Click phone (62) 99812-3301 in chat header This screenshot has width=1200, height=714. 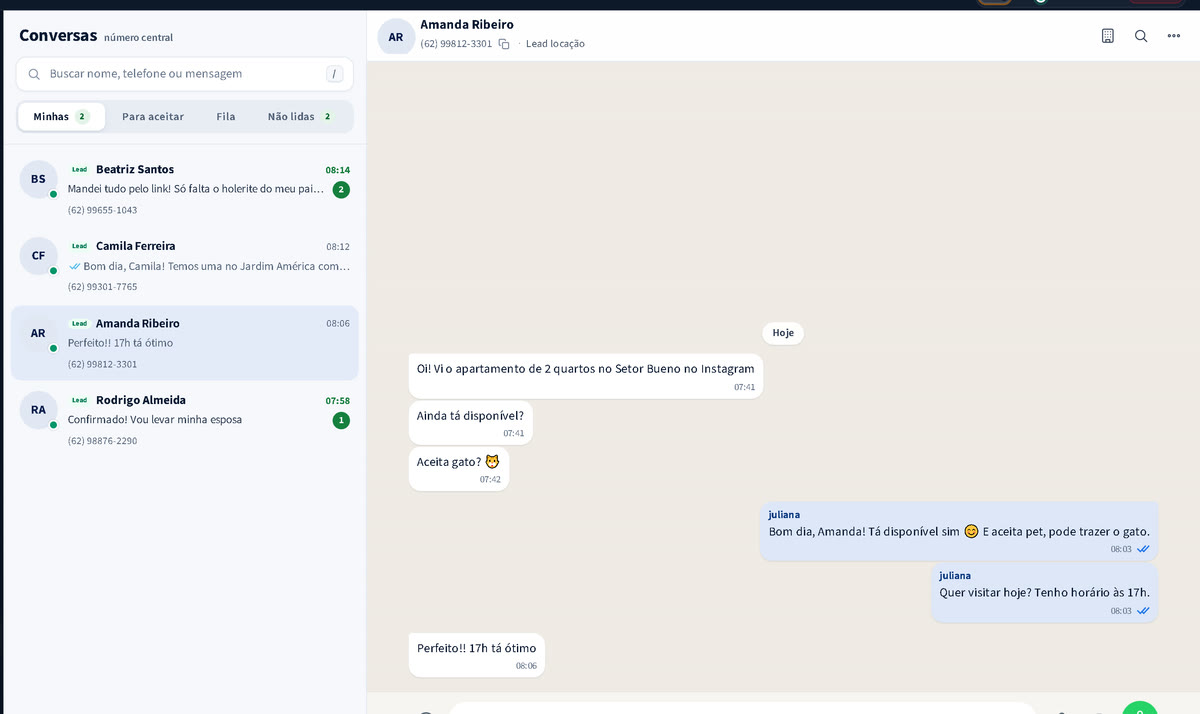pos(456,44)
